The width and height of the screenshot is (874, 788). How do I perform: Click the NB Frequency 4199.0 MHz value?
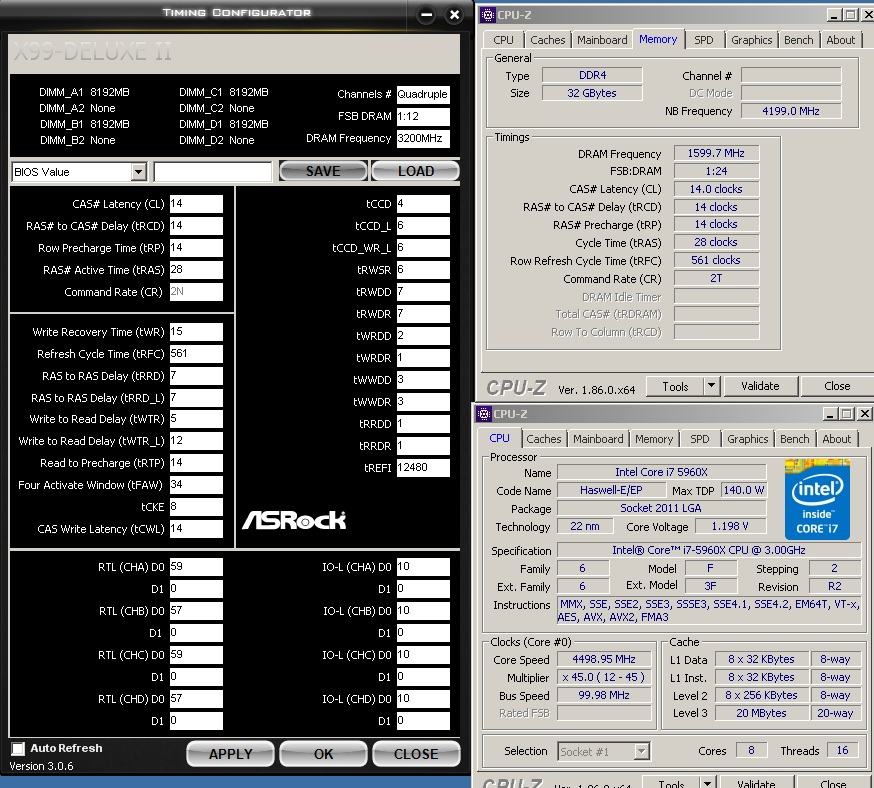click(790, 111)
